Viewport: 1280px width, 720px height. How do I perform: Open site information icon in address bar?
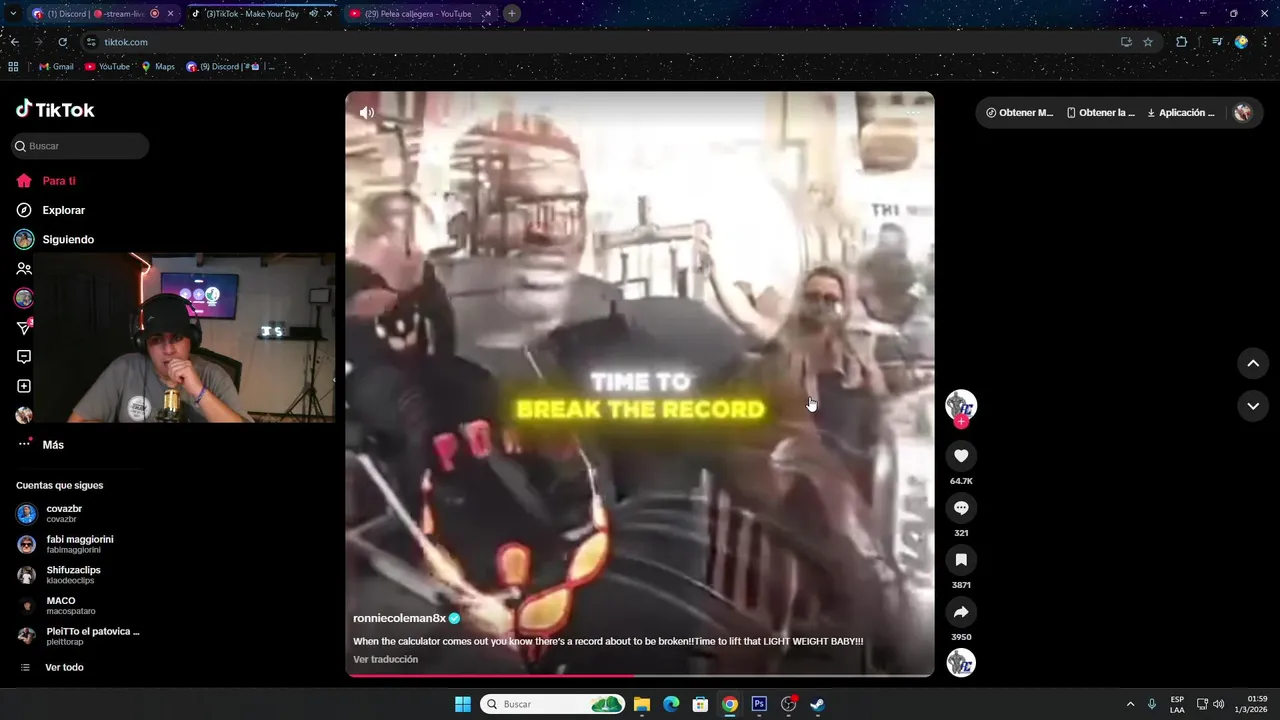[91, 42]
